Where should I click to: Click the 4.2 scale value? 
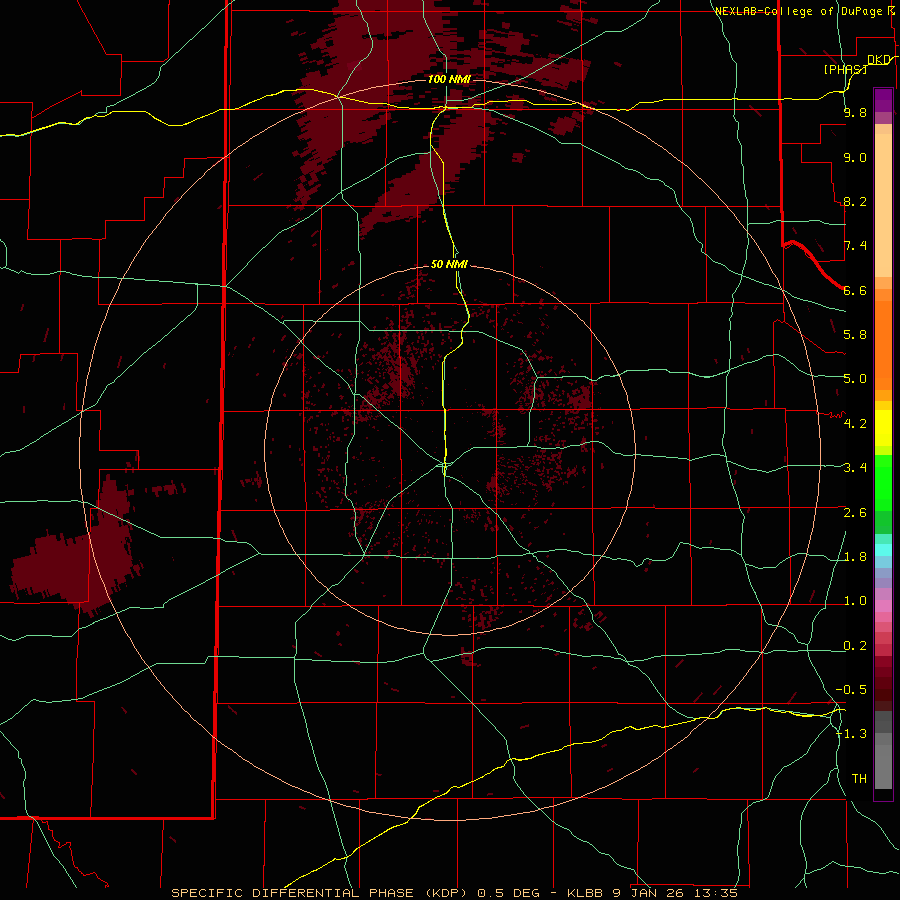[855, 424]
